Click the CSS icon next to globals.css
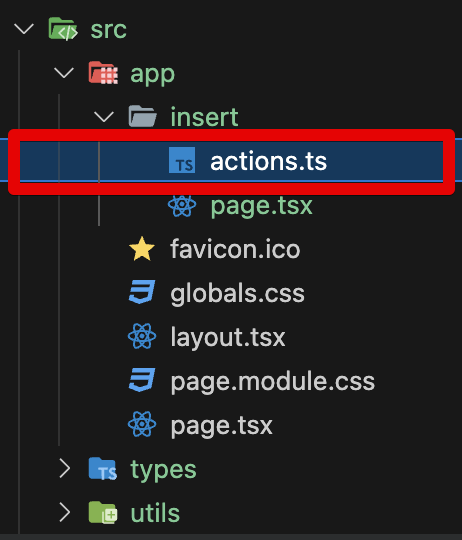This screenshot has width=462, height=540. 142,292
